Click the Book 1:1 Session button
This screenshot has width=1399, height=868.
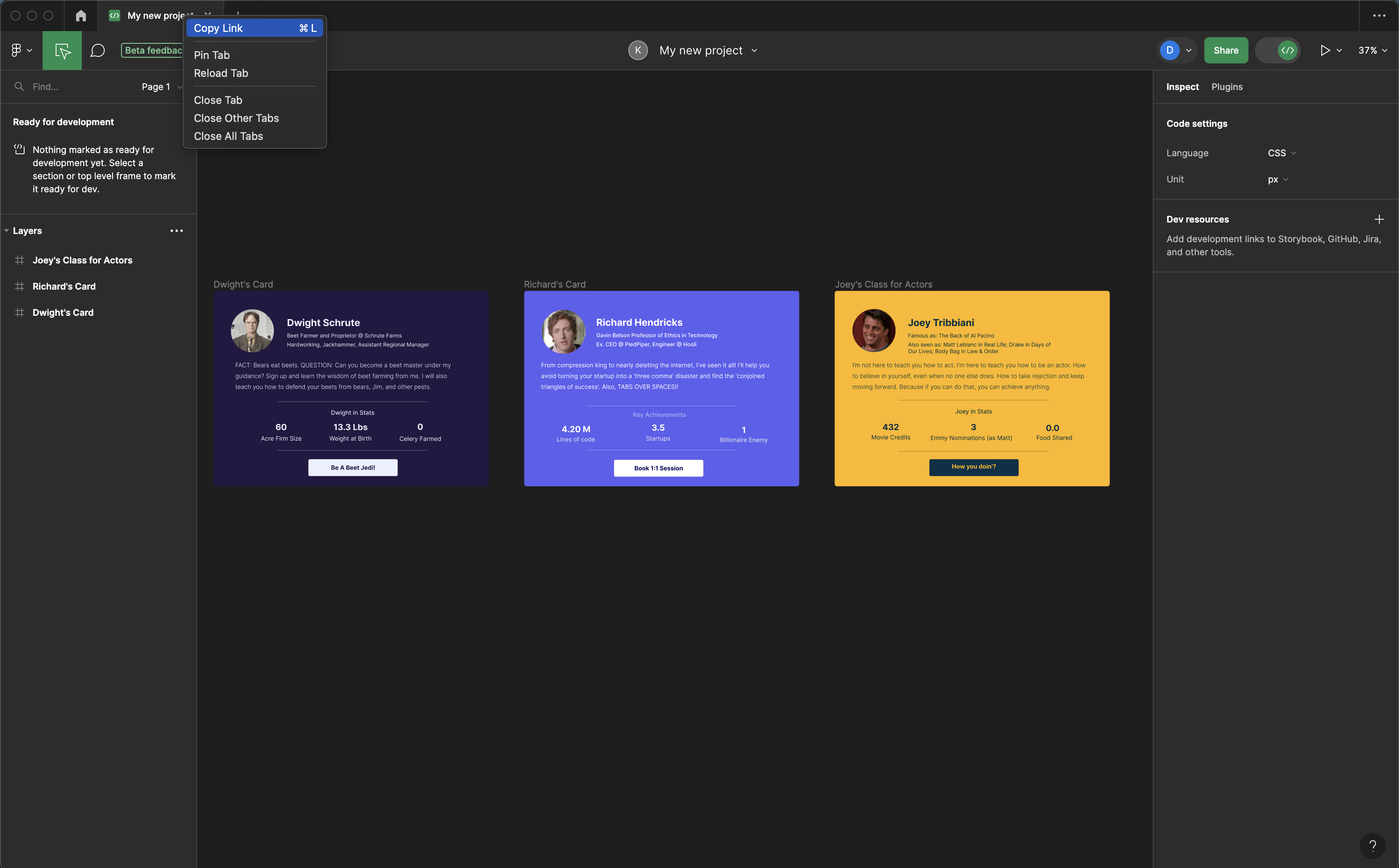click(659, 468)
